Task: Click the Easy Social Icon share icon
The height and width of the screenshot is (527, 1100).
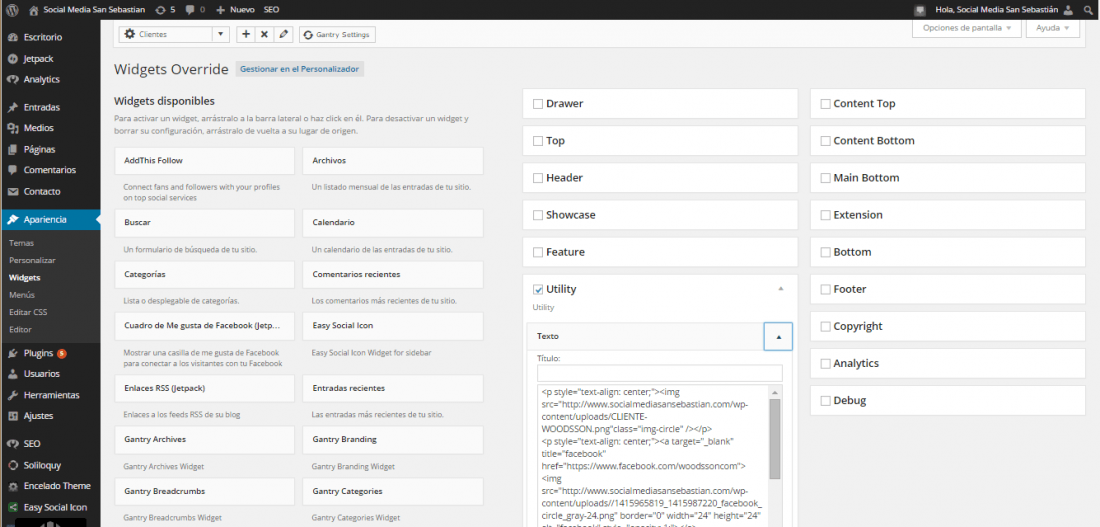Action: click(13, 507)
